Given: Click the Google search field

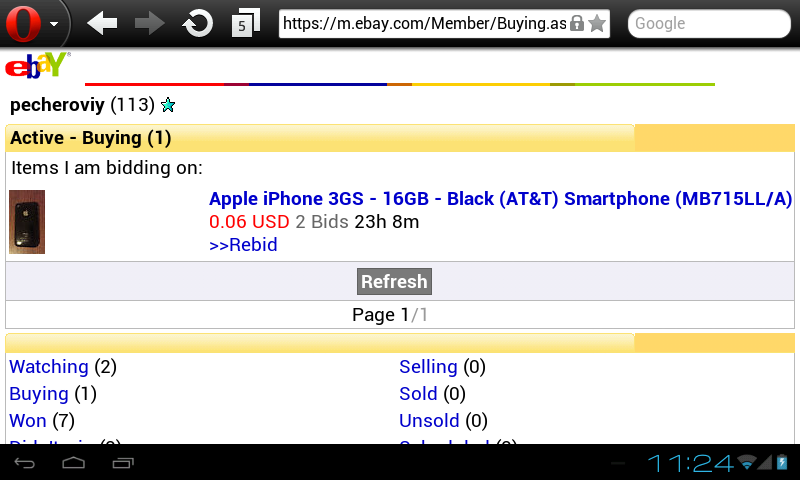Looking at the screenshot, I should pyautogui.click(x=709, y=23).
